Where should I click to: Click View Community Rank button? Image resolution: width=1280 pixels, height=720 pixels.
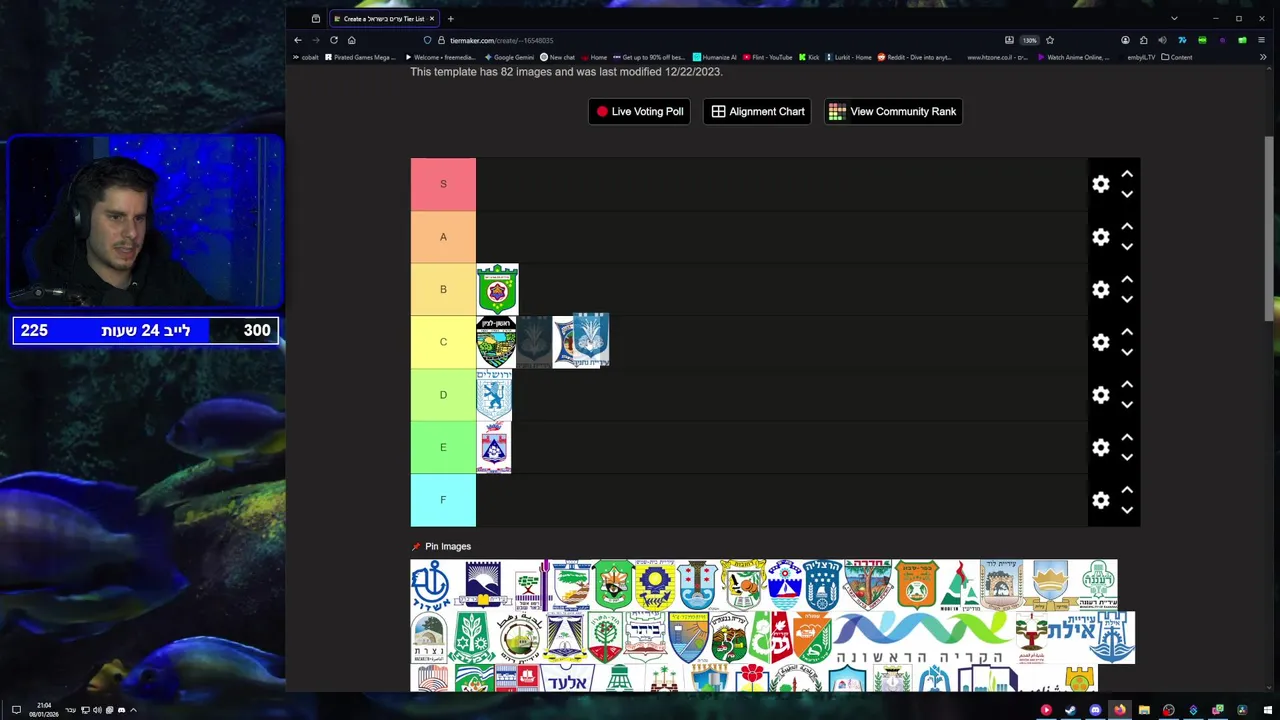893,111
